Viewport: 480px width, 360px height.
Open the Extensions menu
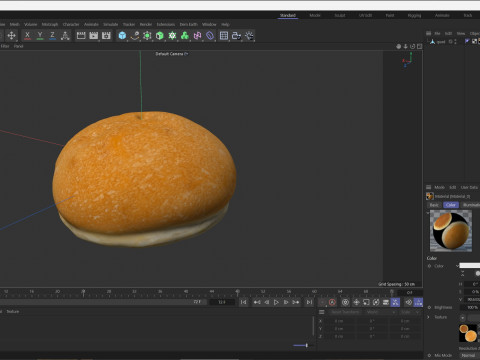pyautogui.click(x=166, y=24)
